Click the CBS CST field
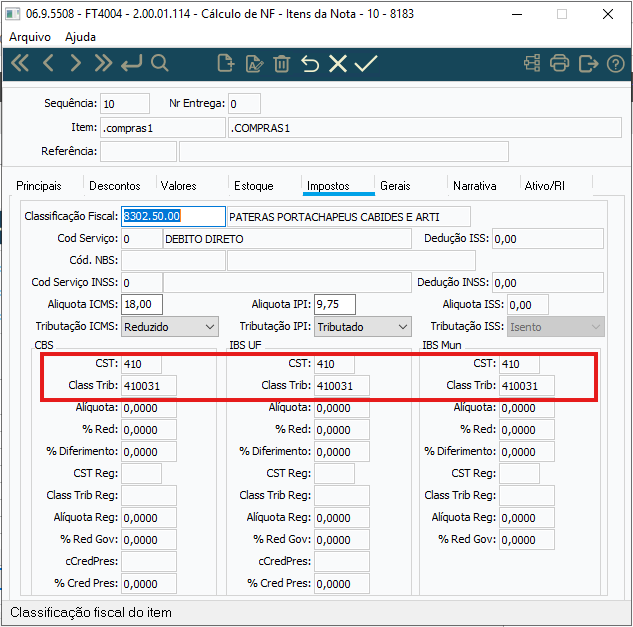 tap(142, 364)
